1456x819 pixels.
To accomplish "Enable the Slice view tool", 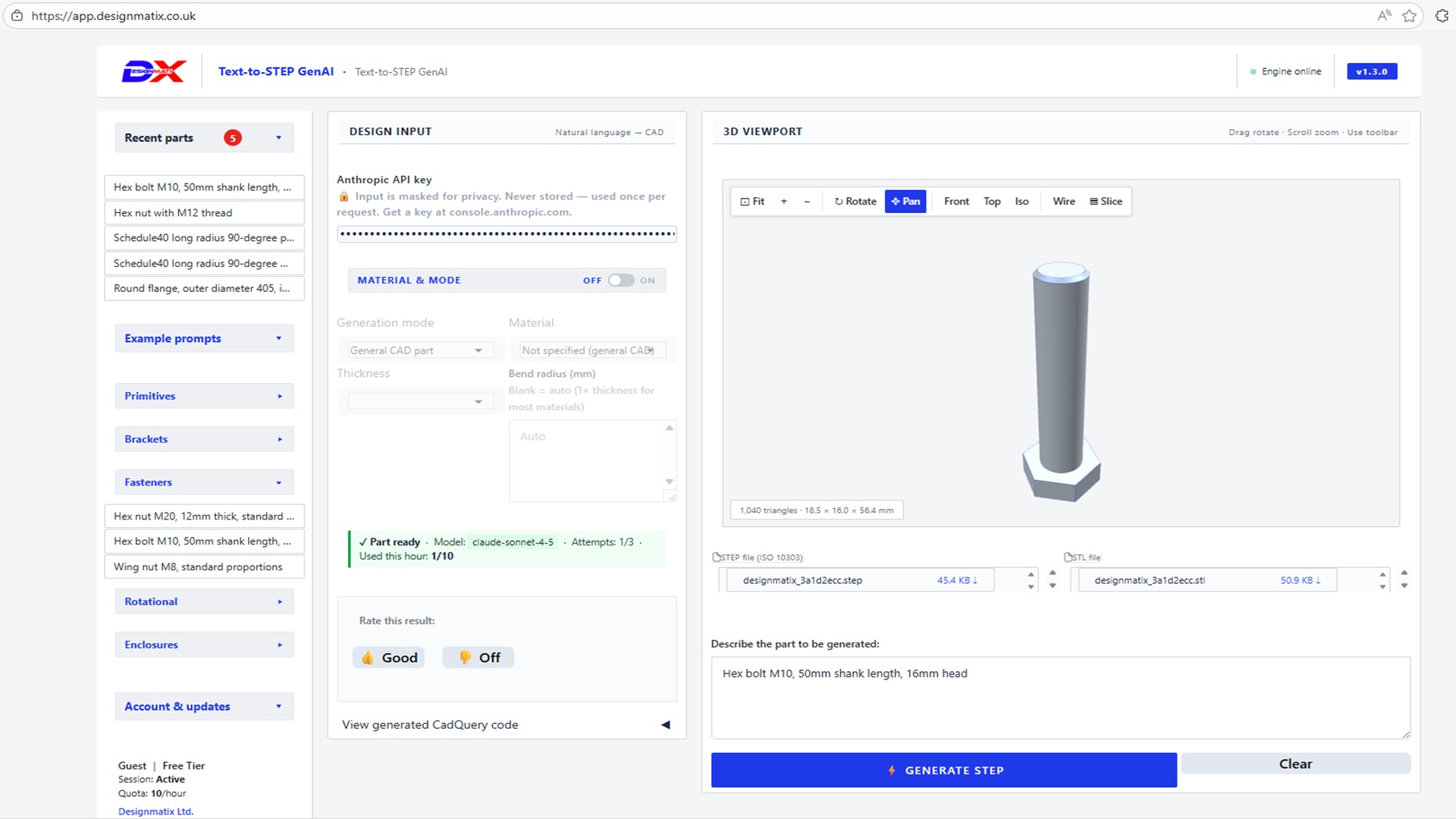I will (1106, 201).
